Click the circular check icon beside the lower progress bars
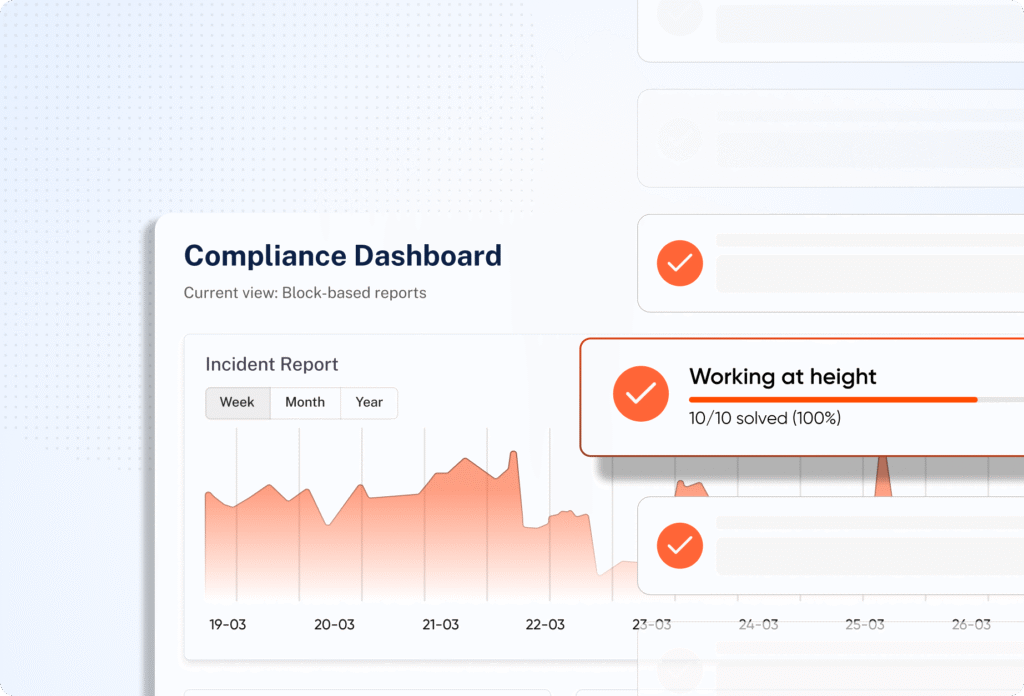 tap(679, 547)
